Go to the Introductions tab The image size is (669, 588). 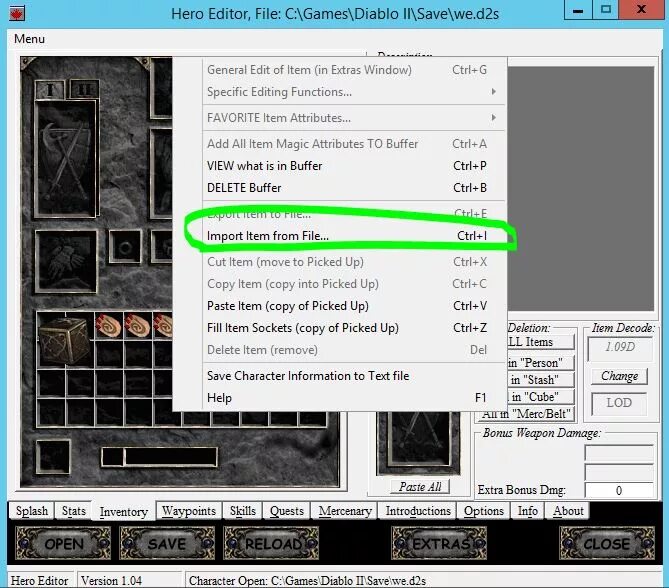[418, 511]
